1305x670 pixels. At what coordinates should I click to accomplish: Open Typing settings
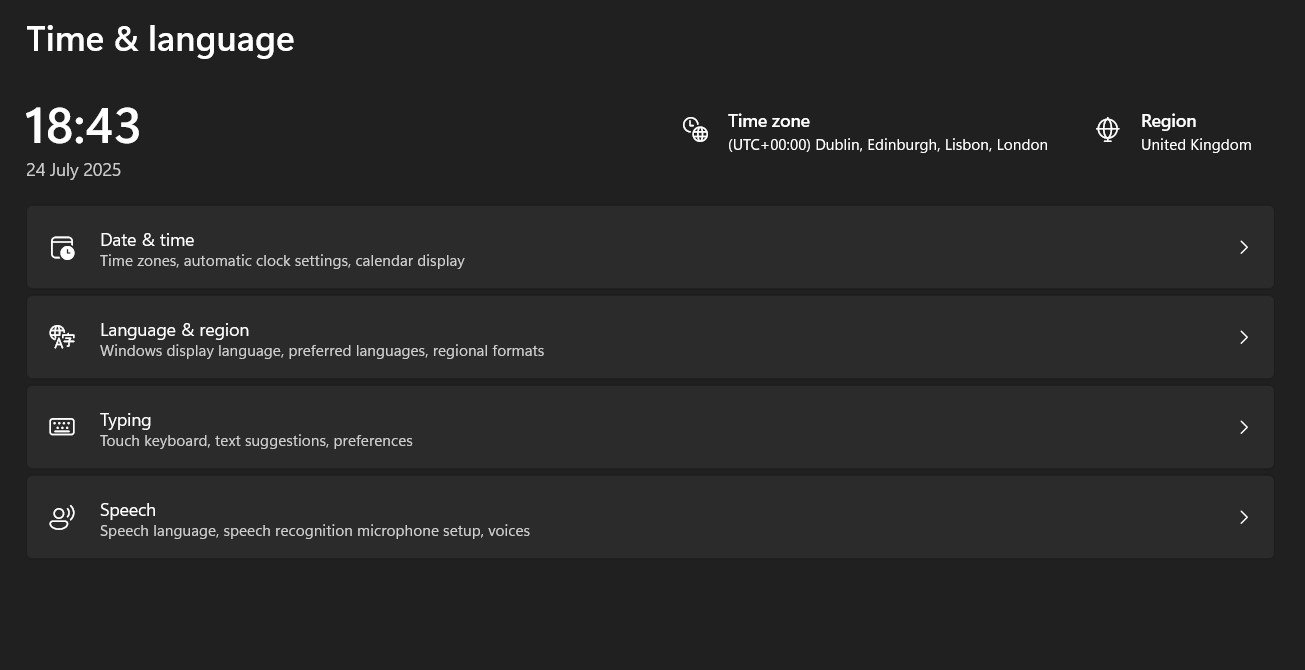point(650,427)
